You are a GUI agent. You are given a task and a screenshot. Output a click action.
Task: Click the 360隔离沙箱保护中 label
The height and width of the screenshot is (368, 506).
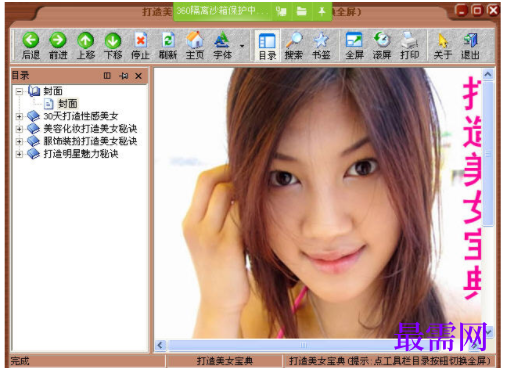(x=222, y=11)
